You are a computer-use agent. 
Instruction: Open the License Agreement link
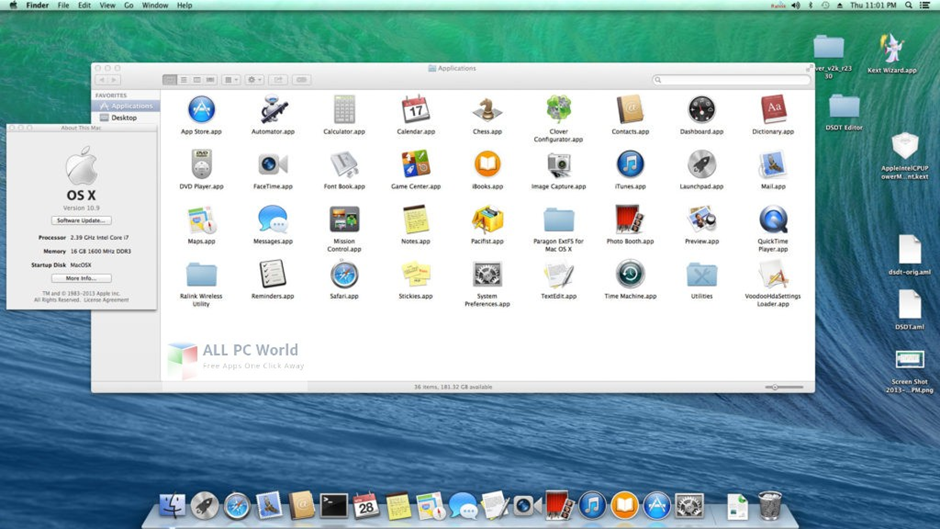coord(106,300)
